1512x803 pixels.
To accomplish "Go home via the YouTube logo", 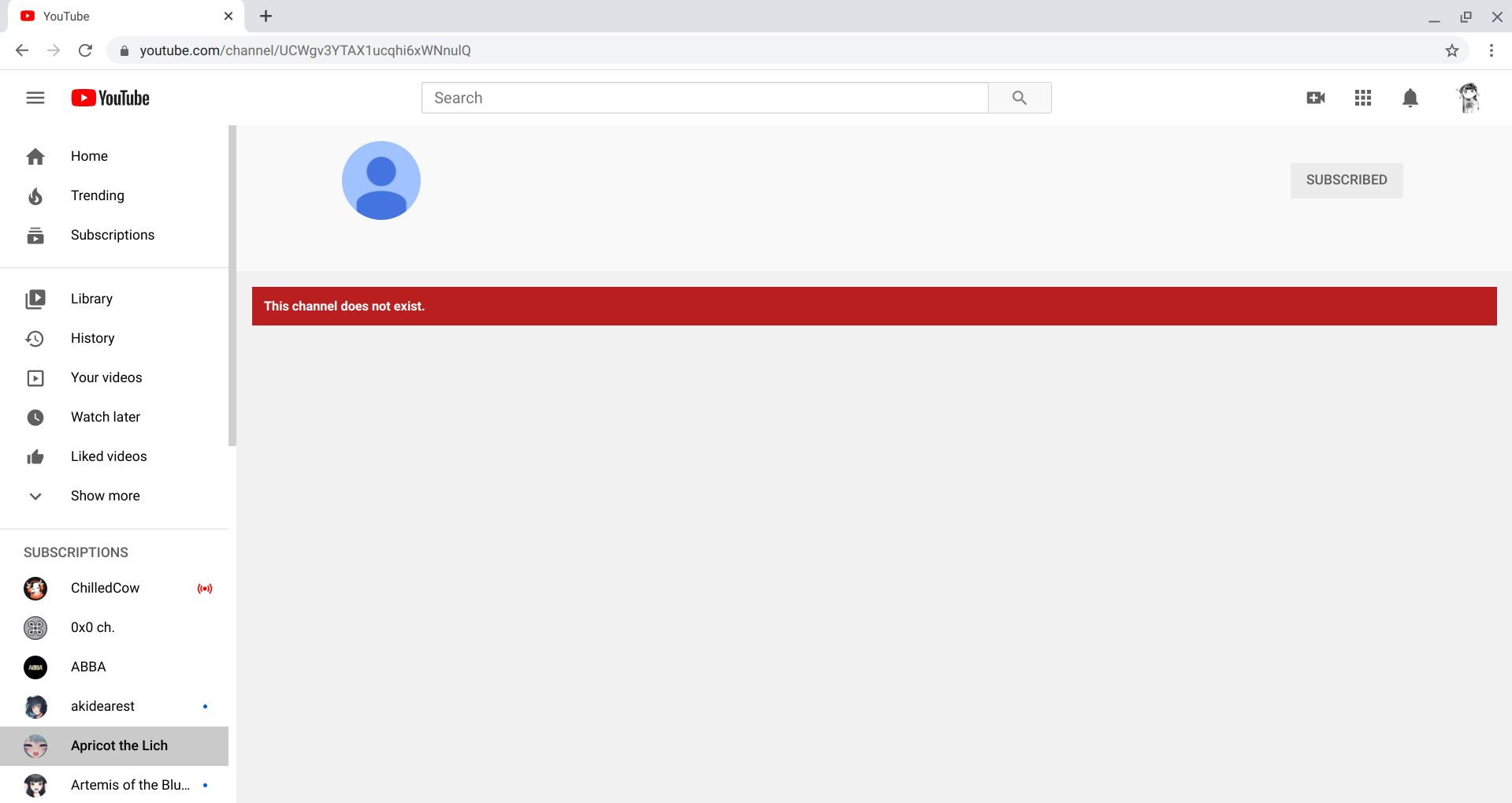I will point(109,97).
